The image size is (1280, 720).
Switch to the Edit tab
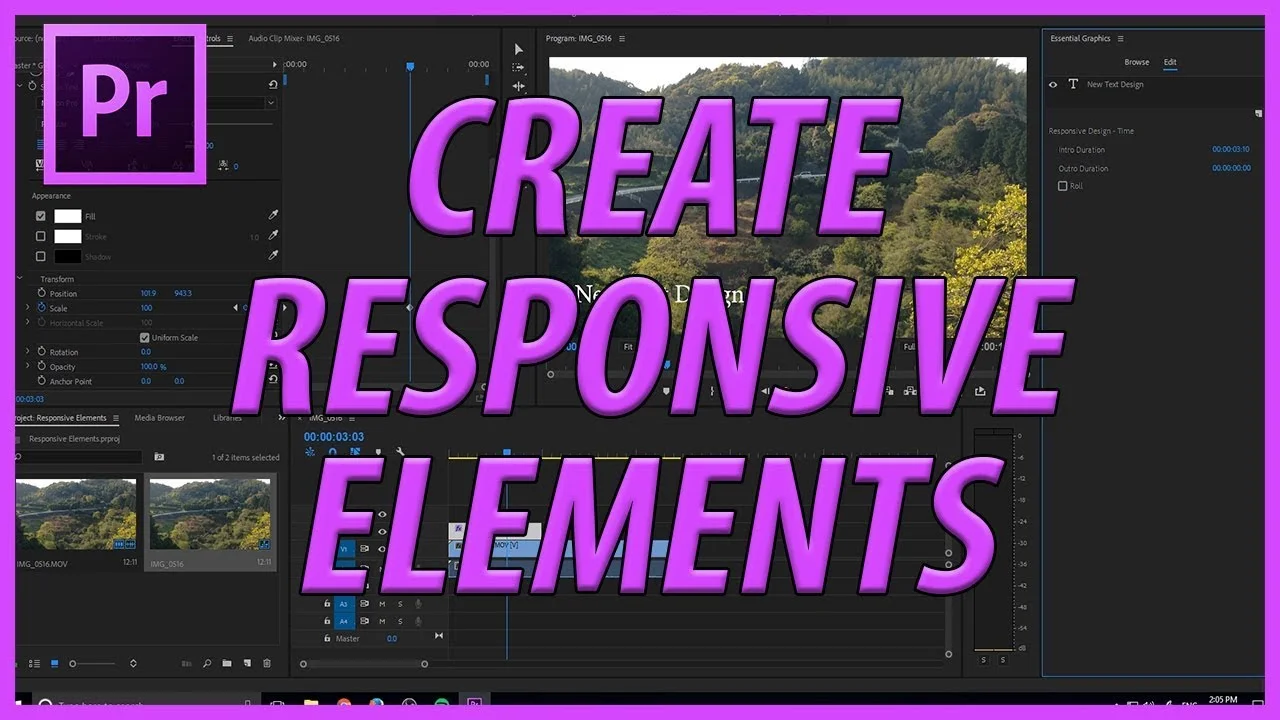[x=1170, y=62]
